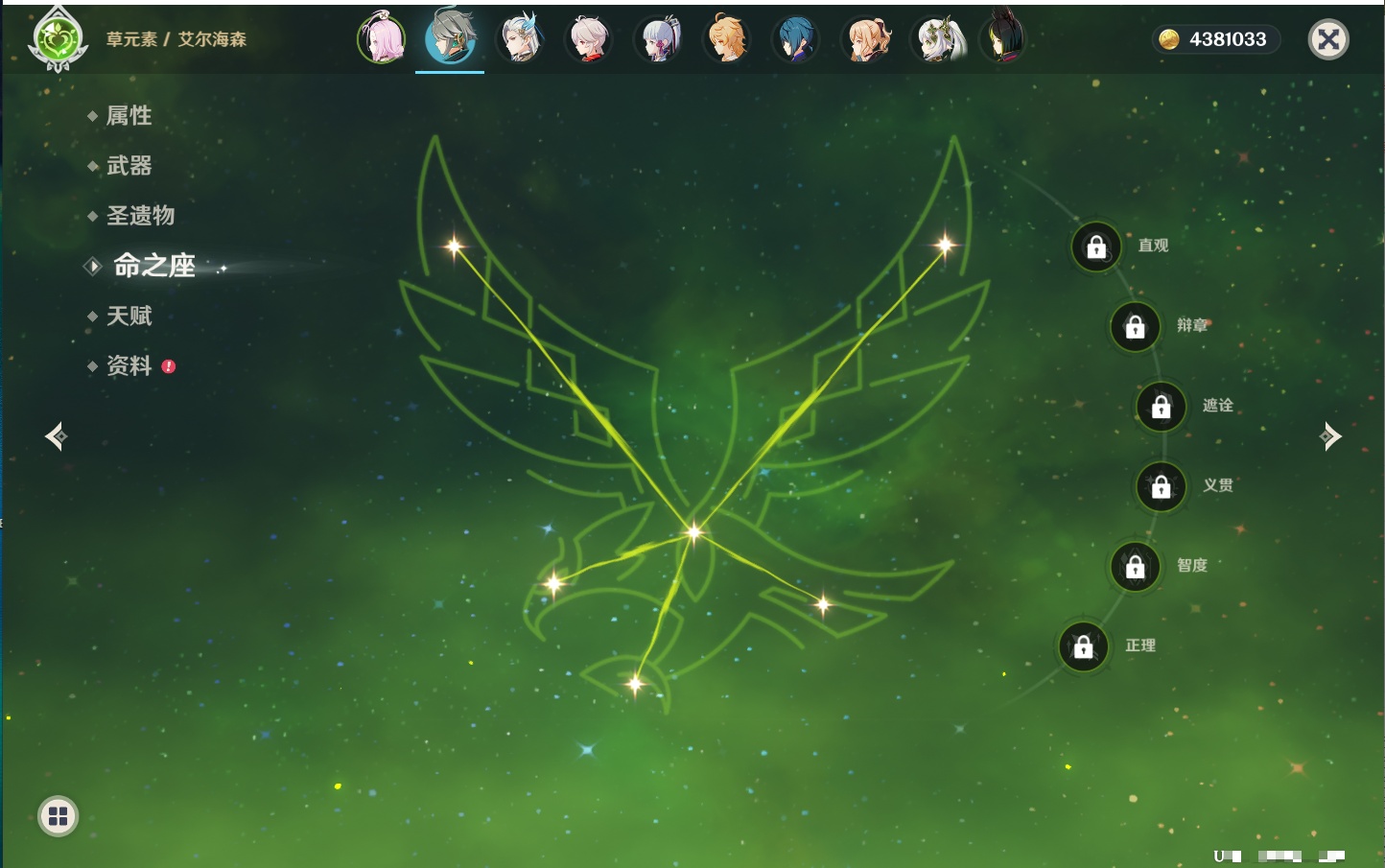This screenshot has height=868, width=1385.
Task: Open the locked 义贯 constellation node
Action: click(1161, 486)
